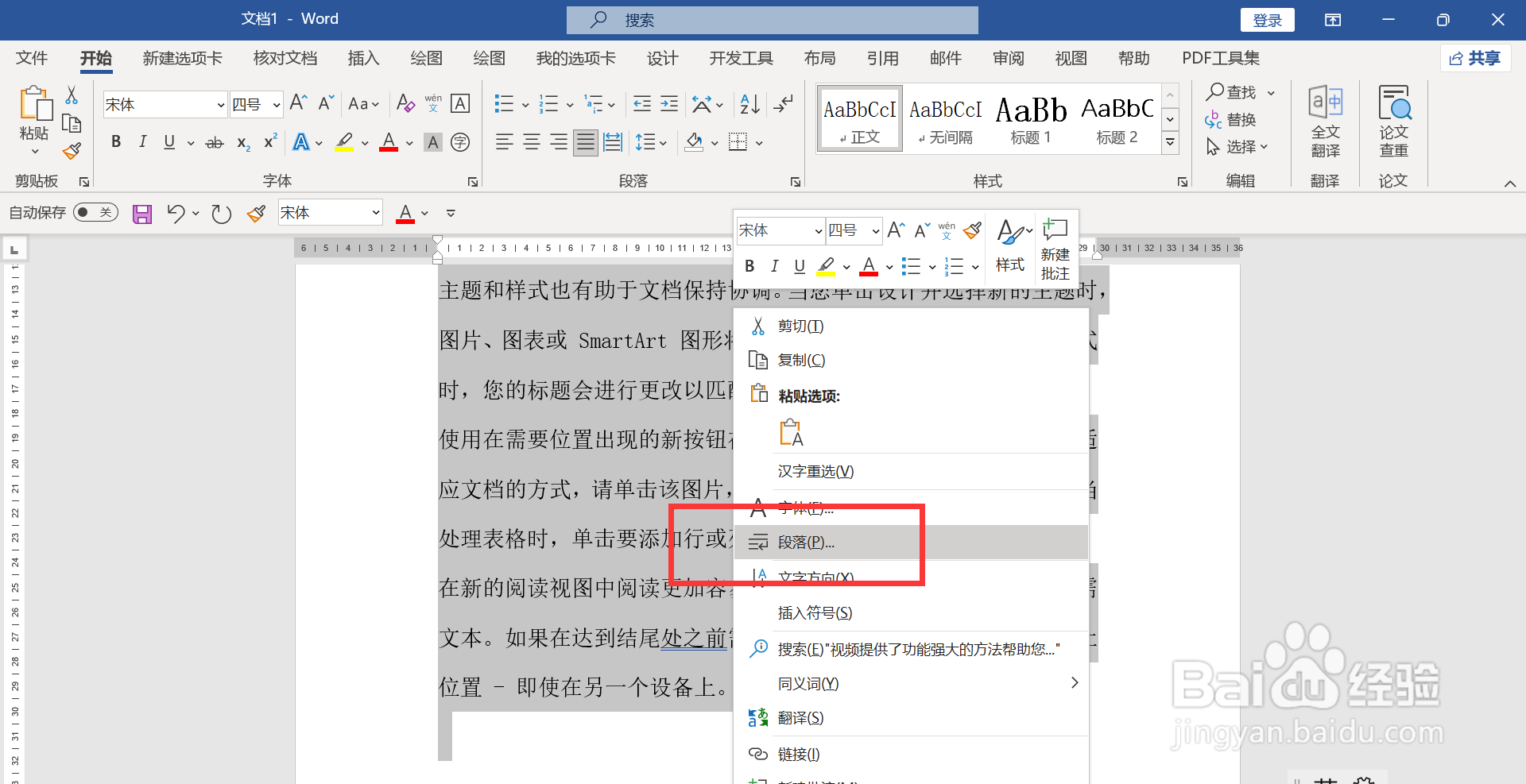The height and width of the screenshot is (784, 1526).
Task: Click the enclosed character icon
Action: 460,142
